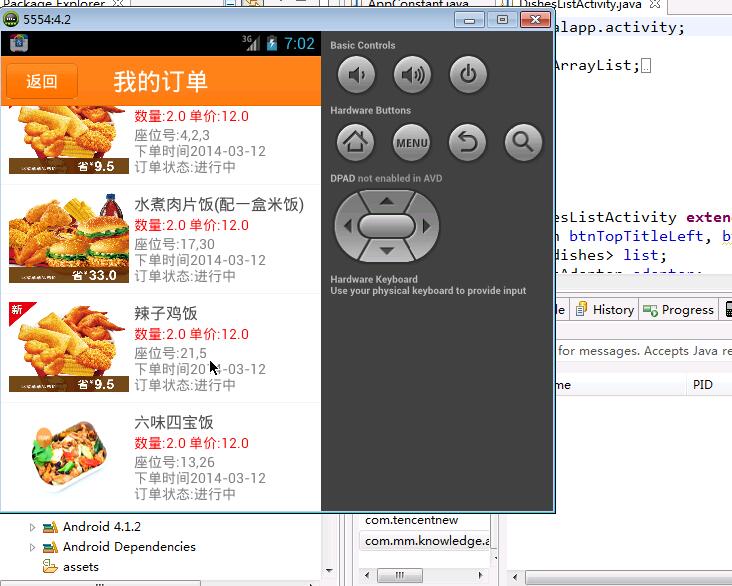Tap the emulator MENU hardware button

click(411, 142)
